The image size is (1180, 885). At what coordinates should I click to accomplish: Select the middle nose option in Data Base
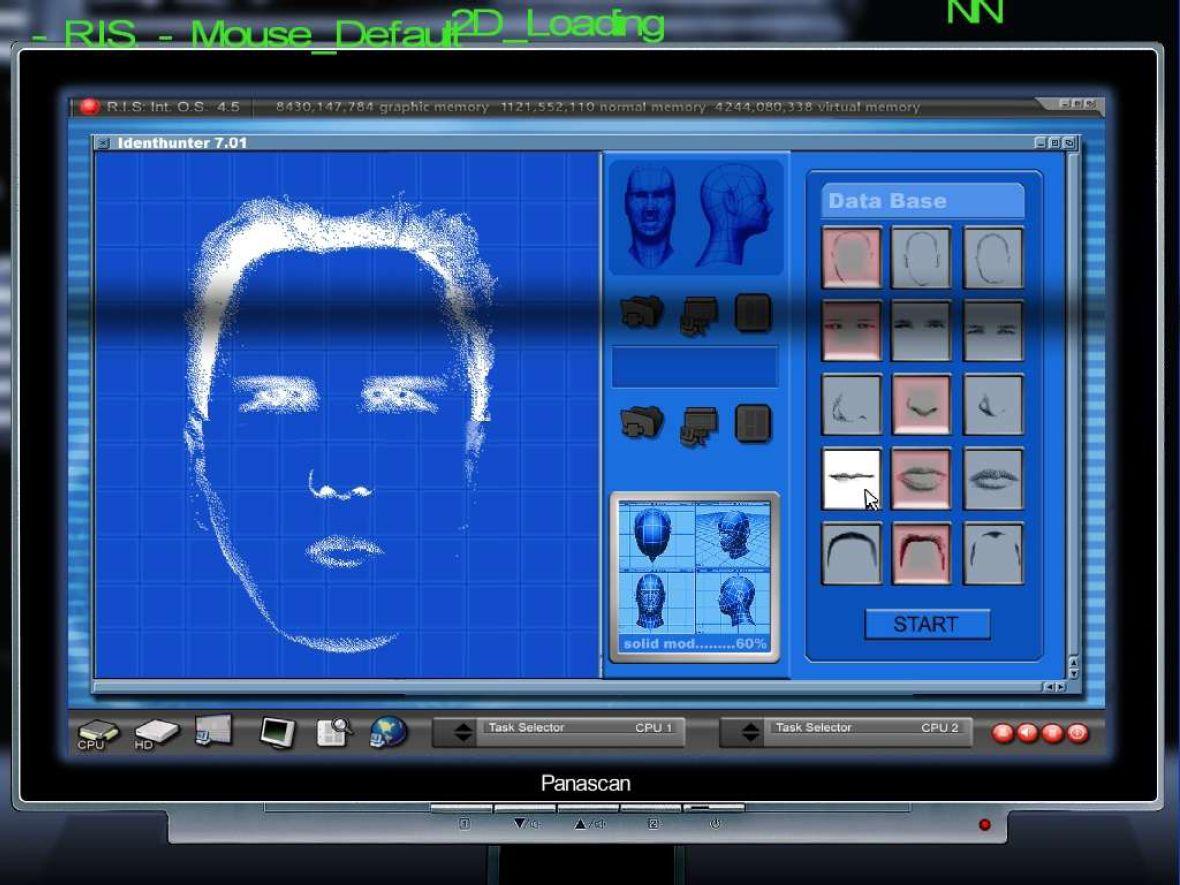pos(921,405)
